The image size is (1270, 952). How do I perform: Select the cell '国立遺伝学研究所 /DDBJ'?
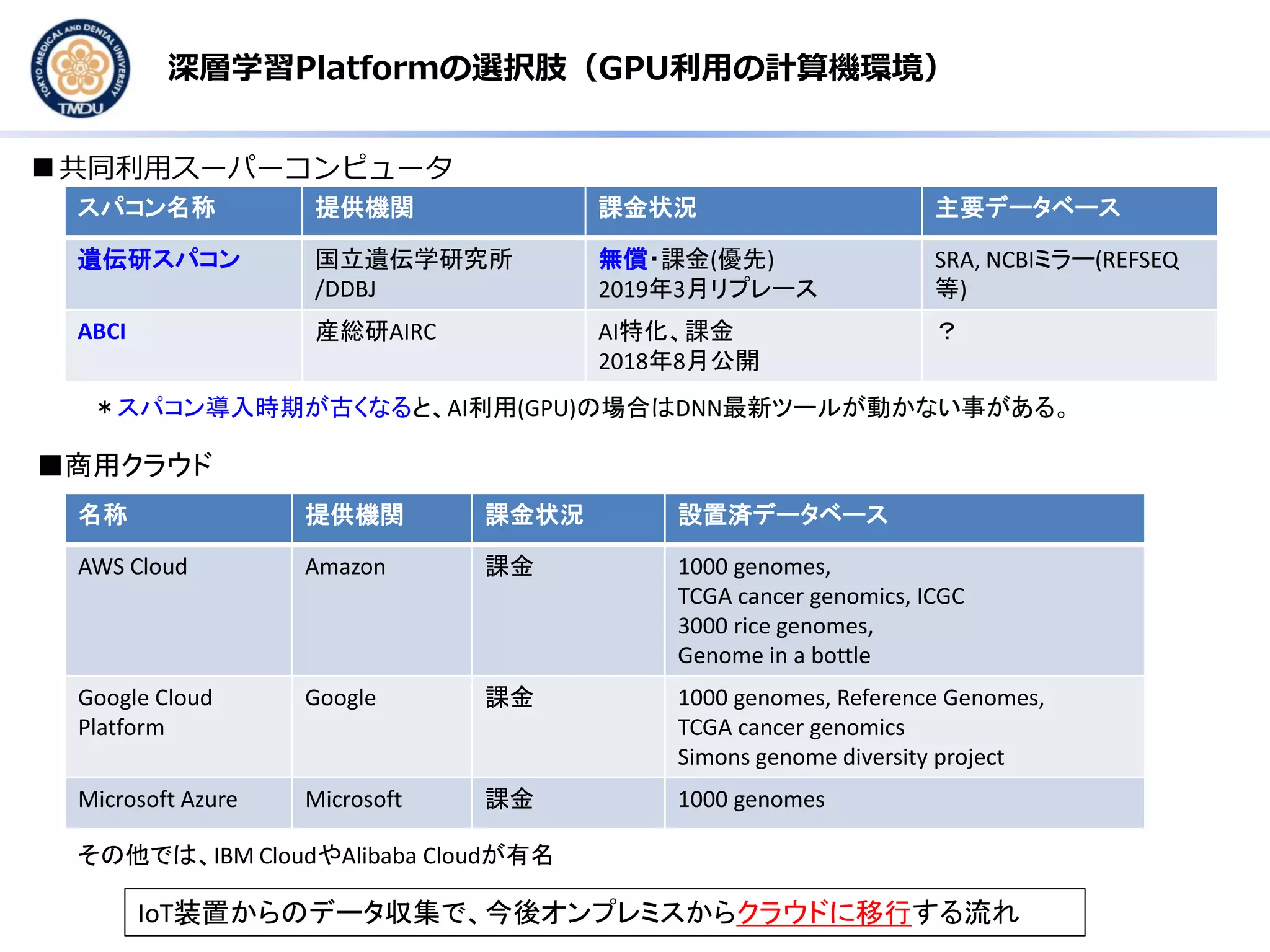[443, 274]
